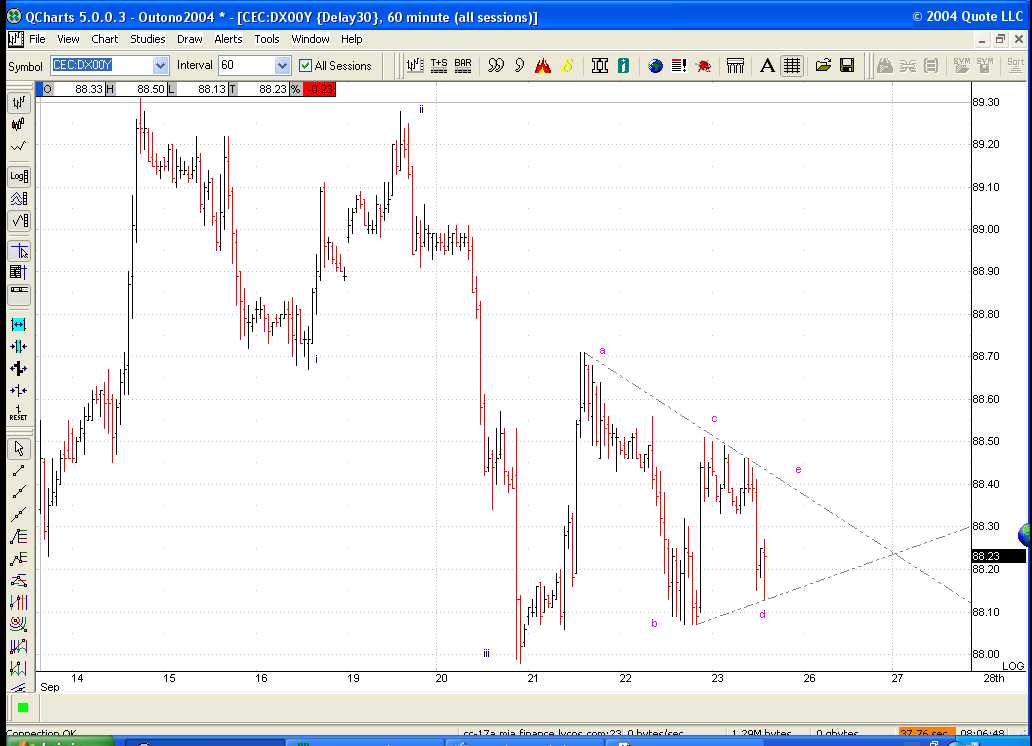
Task: Select the bar chart style icon in left toolbar
Action: [x=18, y=103]
